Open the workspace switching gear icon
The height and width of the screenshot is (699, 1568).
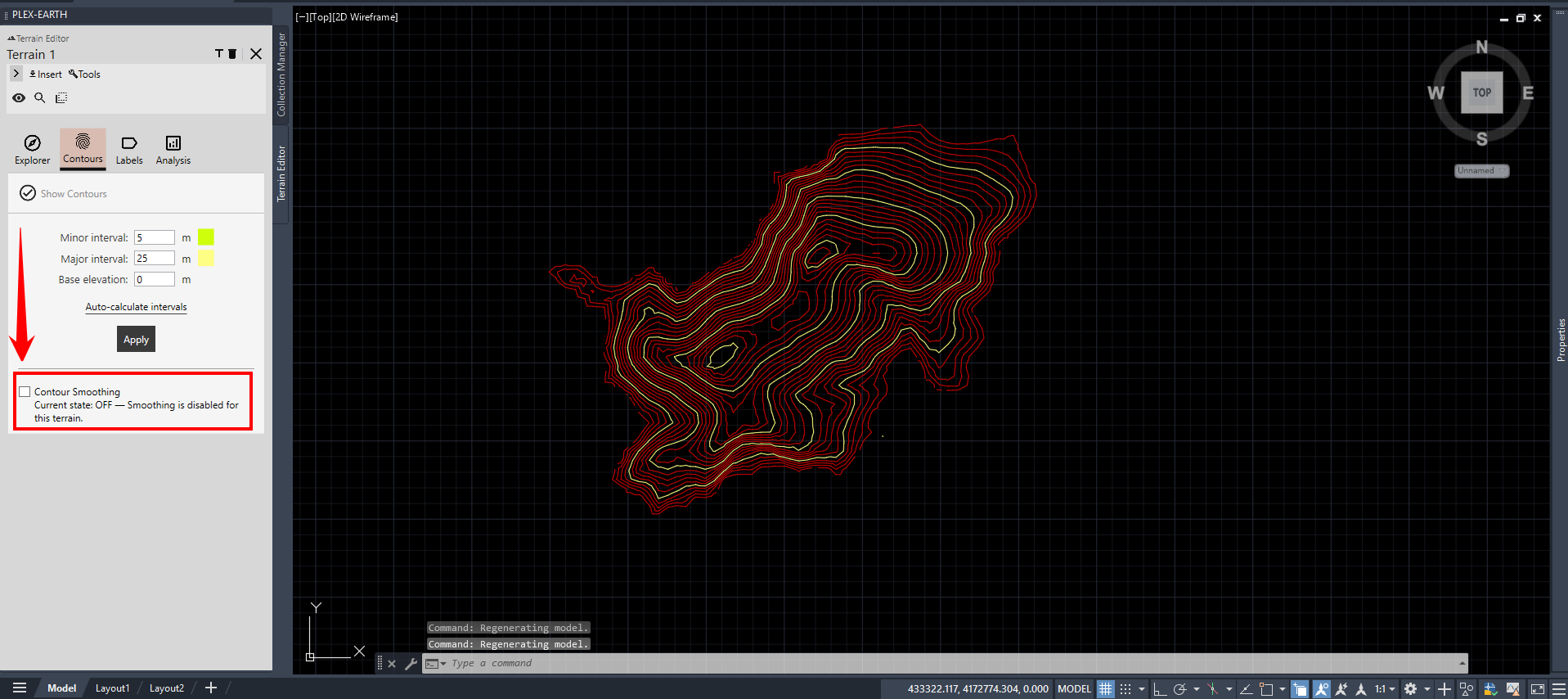click(1411, 689)
